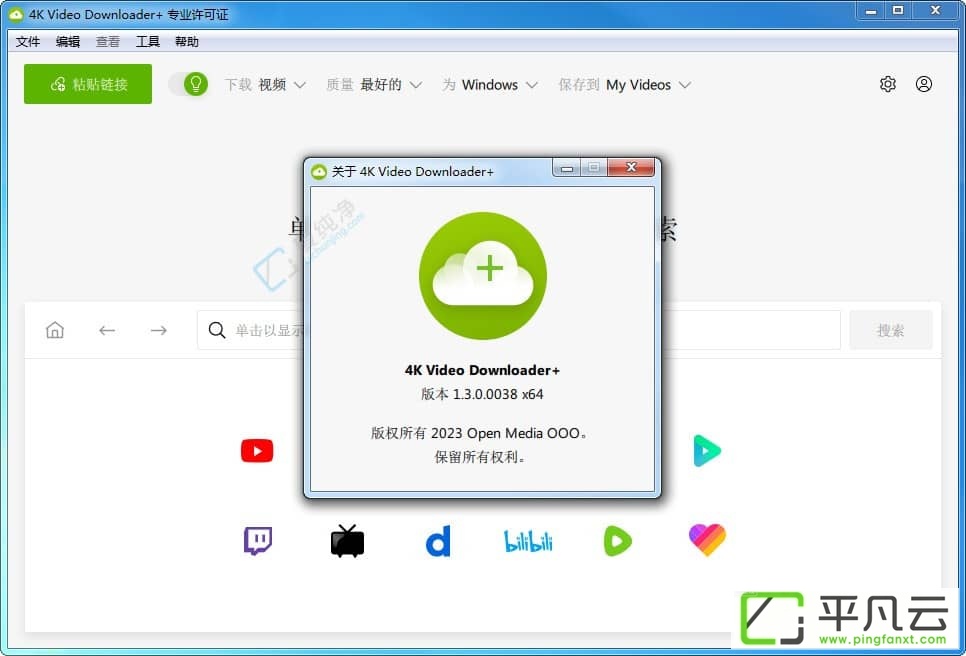Screen dimensions: 966x656
Task: Toggle the smart mode lightbulb switch
Action: [189, 84]
